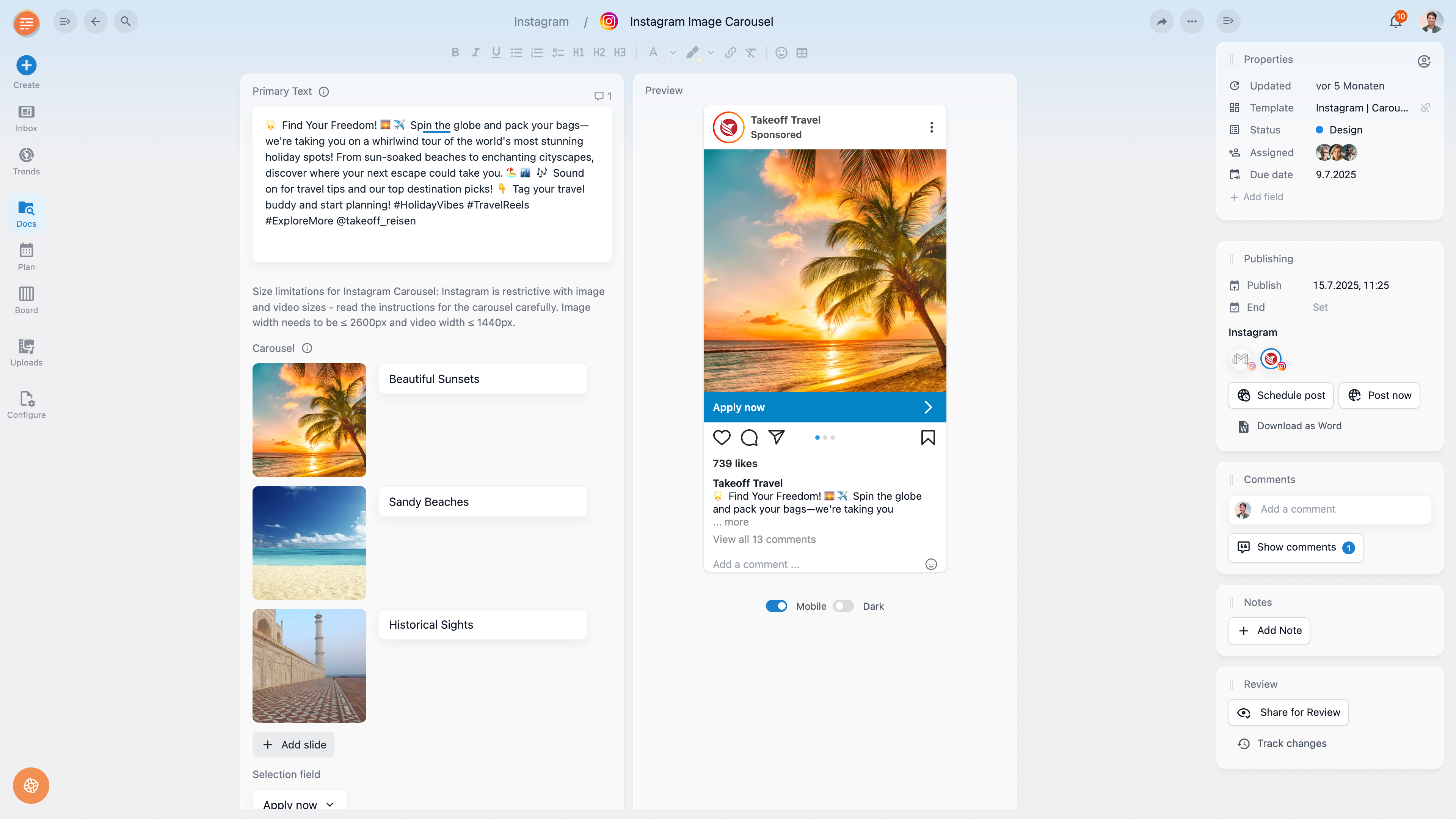Open the Uploads section
The image size is (1456, 819).
point(26,351)
